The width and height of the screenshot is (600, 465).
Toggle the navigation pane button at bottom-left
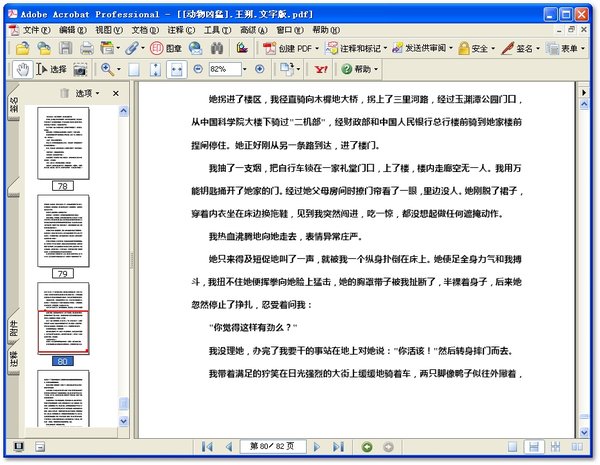click(18, 447)
